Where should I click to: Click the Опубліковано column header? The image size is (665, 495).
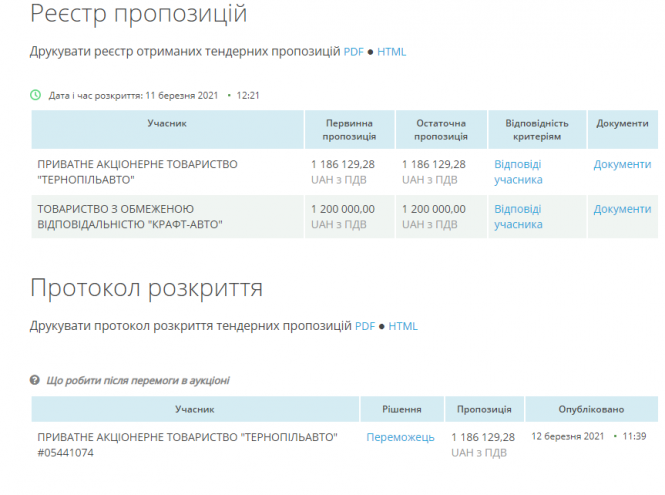[592, 410]
